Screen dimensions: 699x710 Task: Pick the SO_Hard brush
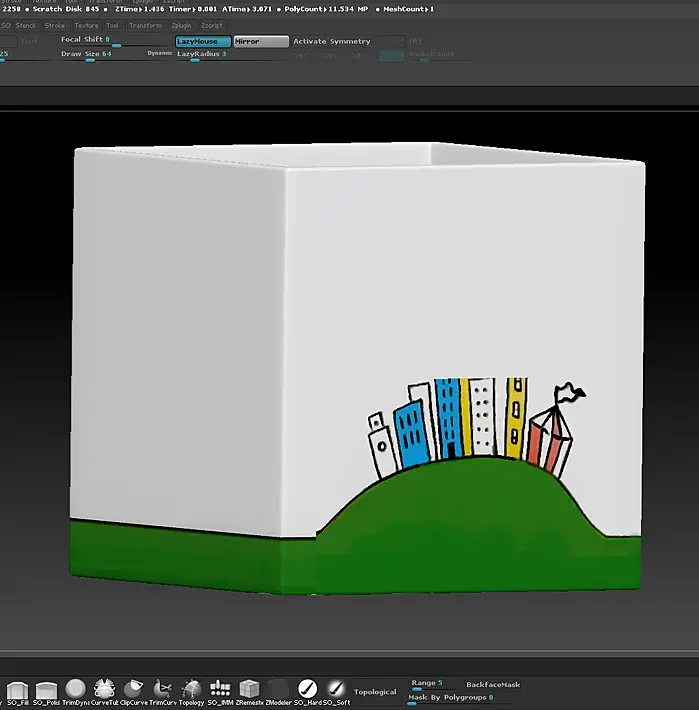pyautogui.click(x=308, y=689)
